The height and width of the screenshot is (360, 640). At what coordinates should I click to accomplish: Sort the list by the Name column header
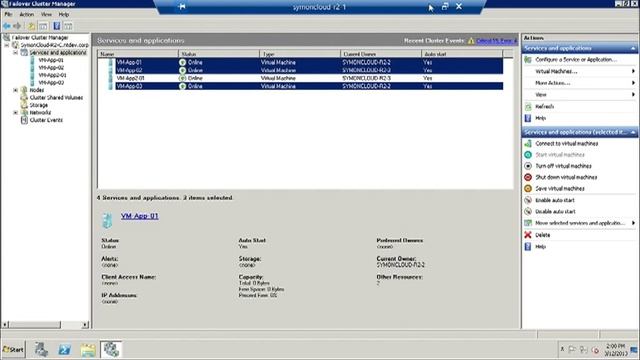(138, 54)
